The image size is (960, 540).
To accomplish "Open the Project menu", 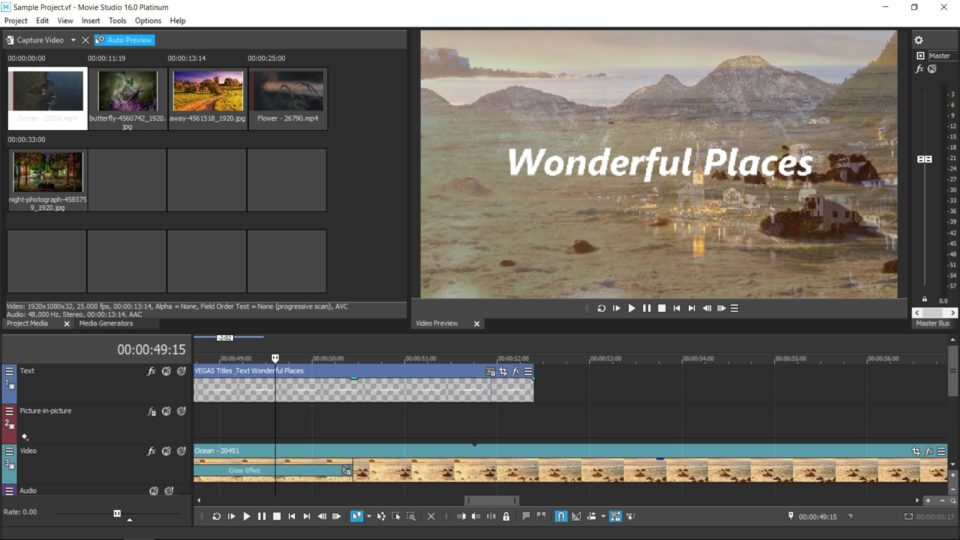I will 16,21.
